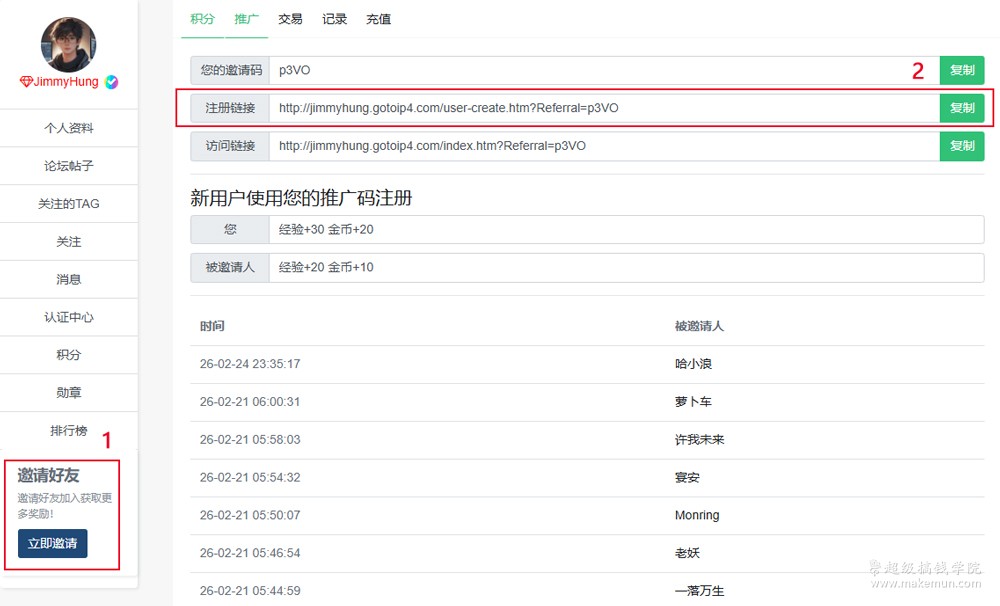Open 消息 in the sidebar
Screen dimensions: 1000x606
click(x=69, y=280)
